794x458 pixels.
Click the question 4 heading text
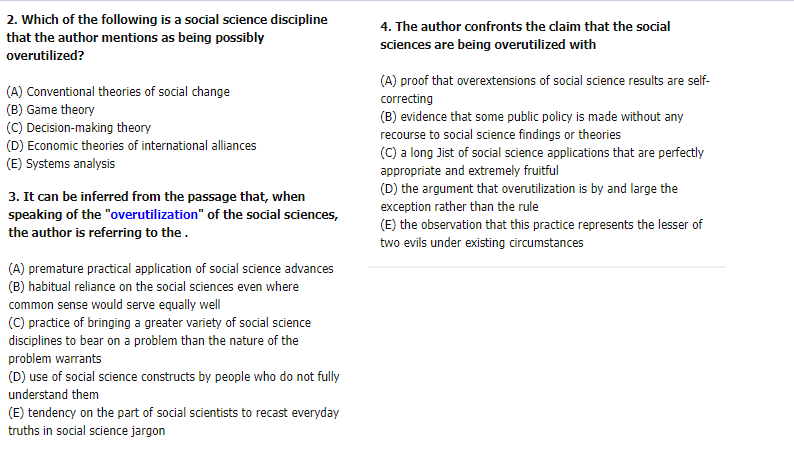pyautogui.click(x=525, y=35)
